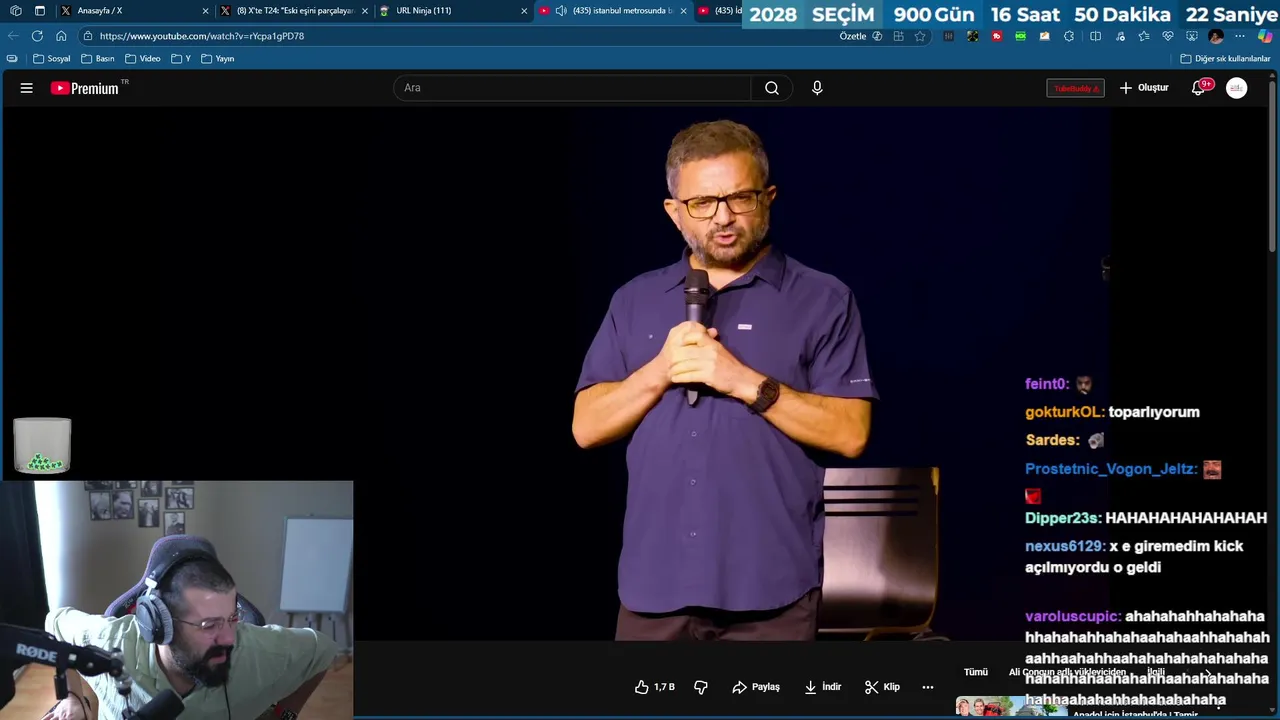The width and height of the screenshot is (1280, 720).
Task: Toggle split screen view icon
Action: point(1095,36)
